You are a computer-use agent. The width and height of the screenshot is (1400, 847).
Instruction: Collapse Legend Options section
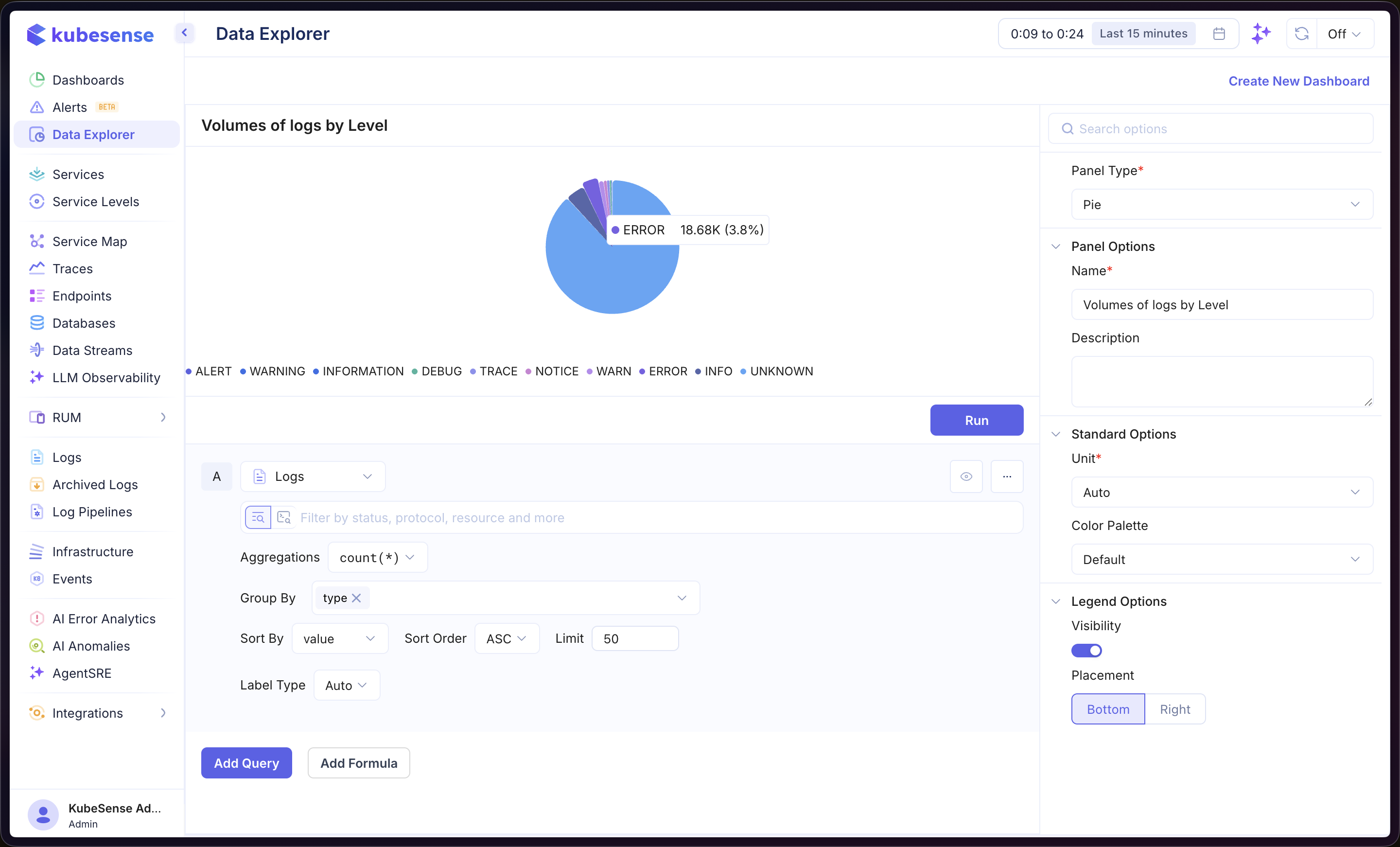pos(1056,601)
